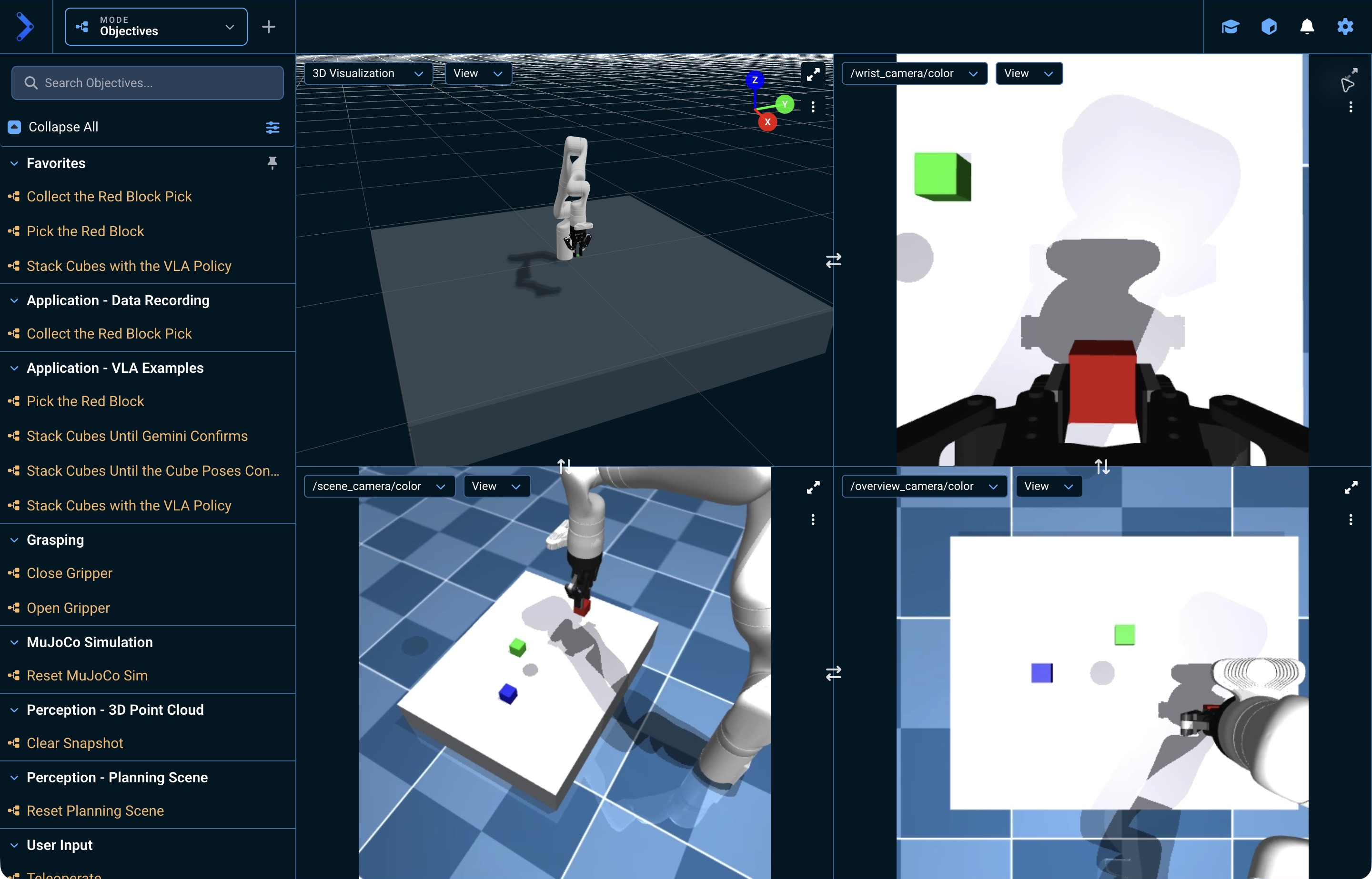Open View menu of wrist camera pane
The image size is (1372, 879).
(1029, 74)
